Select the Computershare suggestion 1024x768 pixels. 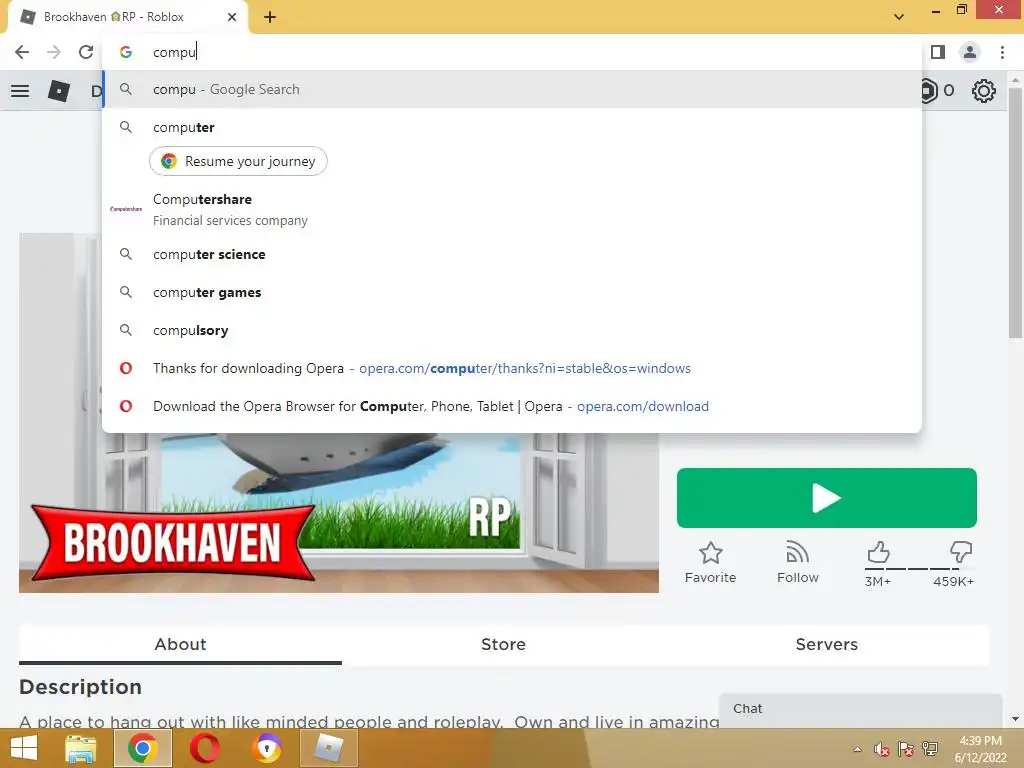[x=512, y=209]
